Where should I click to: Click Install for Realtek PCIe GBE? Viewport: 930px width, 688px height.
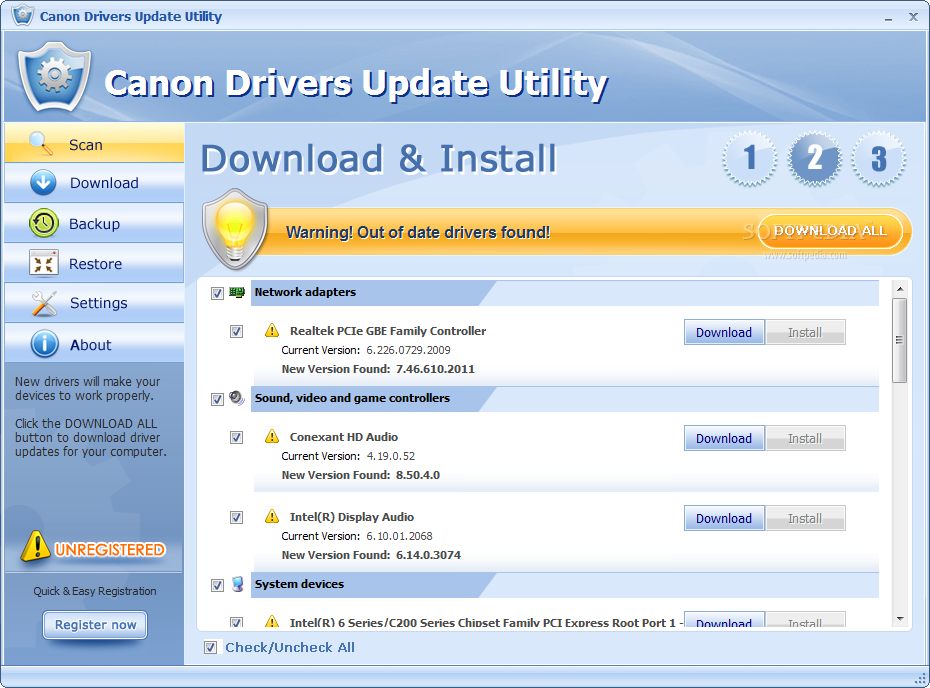coord(805,332)
